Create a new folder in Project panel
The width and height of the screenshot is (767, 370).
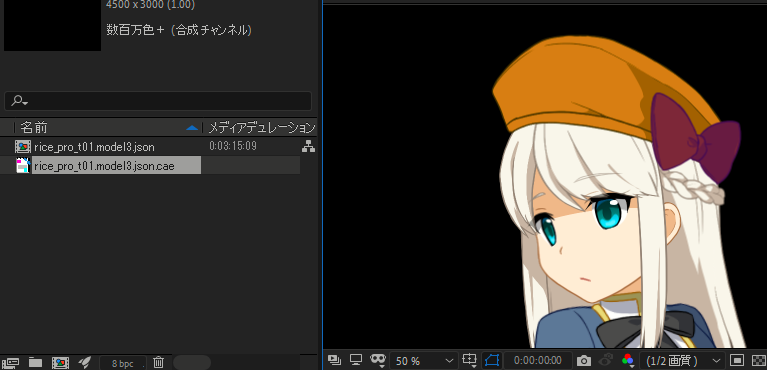(35, 363)
